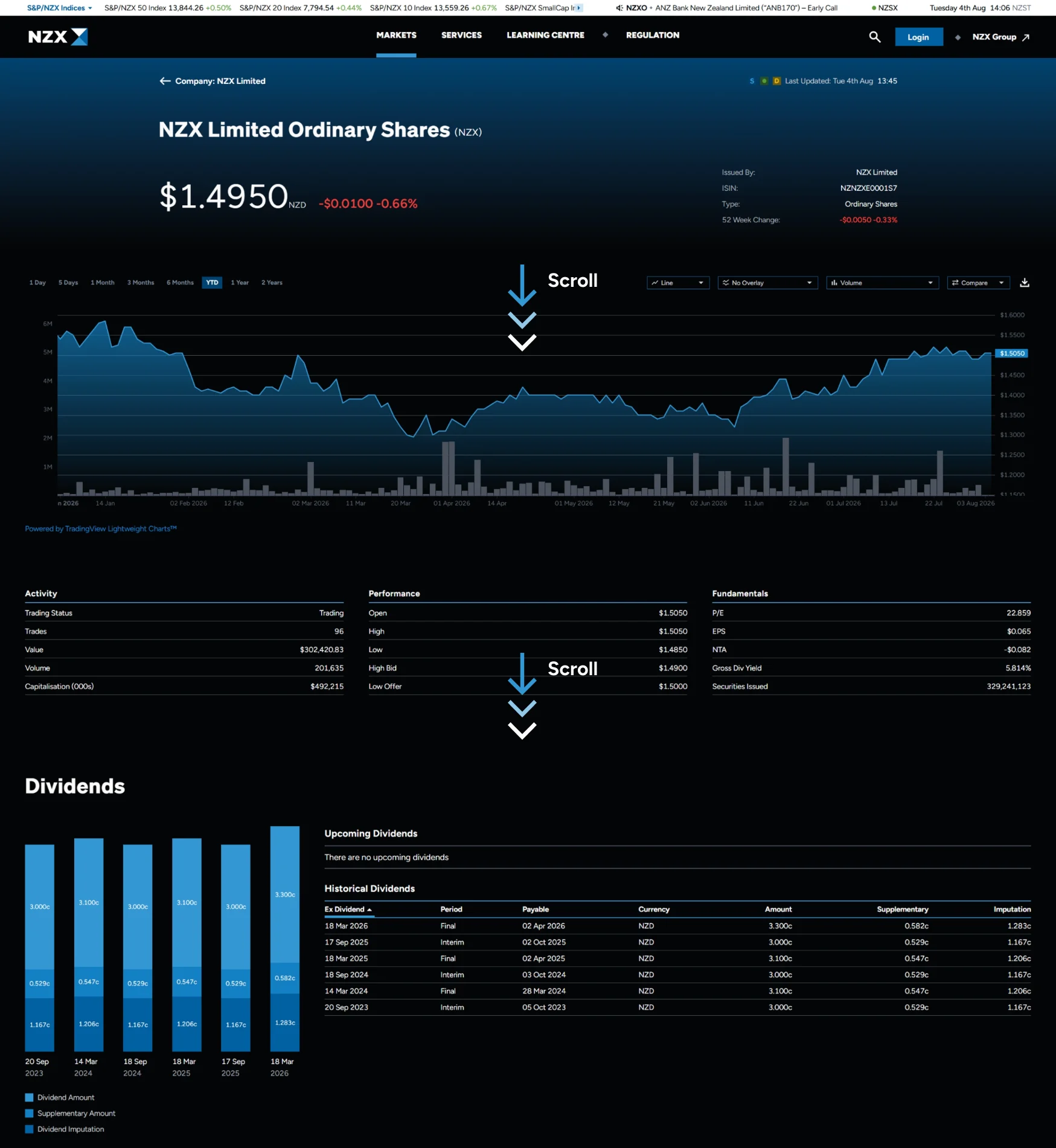
Task: Download chart data with the download icon
Action: 1025,283
